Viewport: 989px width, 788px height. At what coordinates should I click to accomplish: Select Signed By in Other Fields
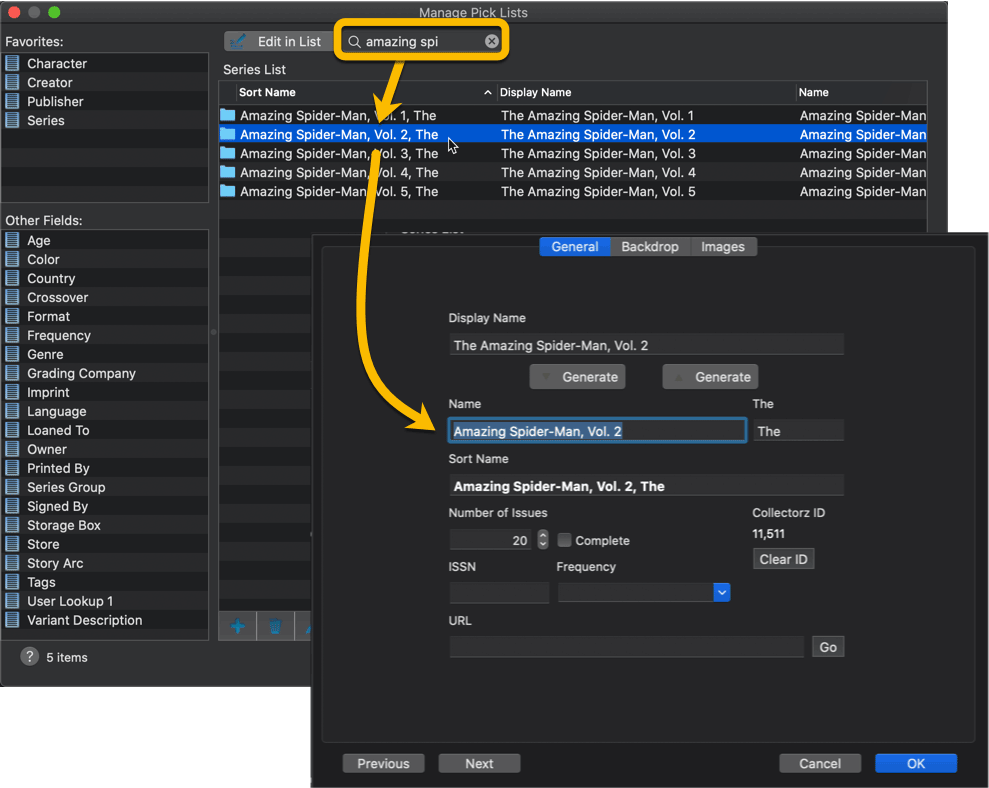pos(105,506)
